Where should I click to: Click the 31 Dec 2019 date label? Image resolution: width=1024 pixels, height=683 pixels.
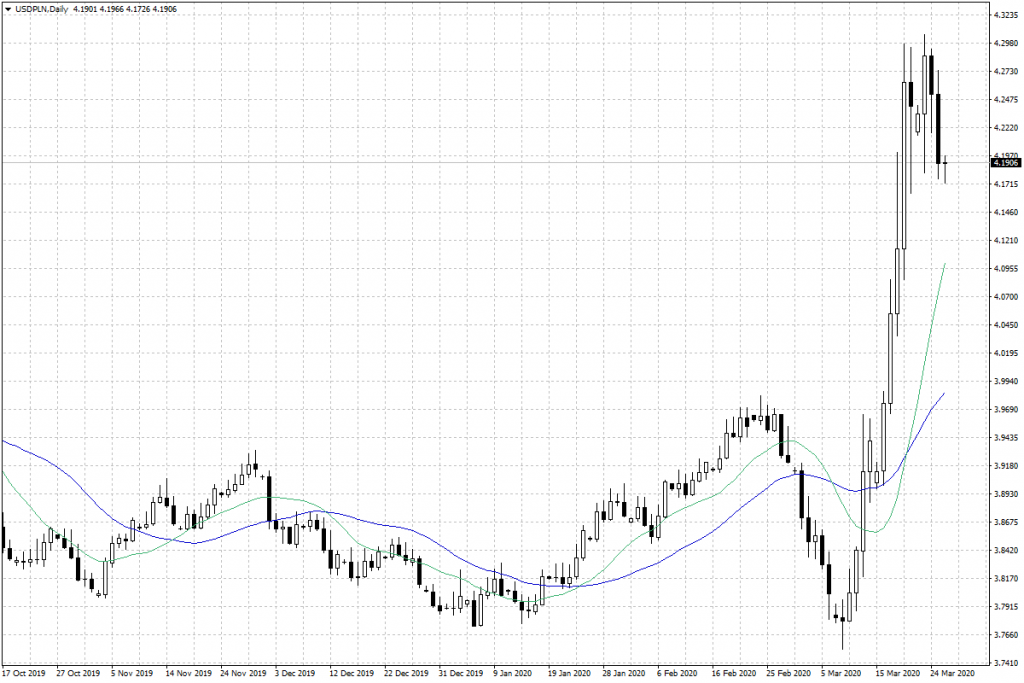coord(461,673)
